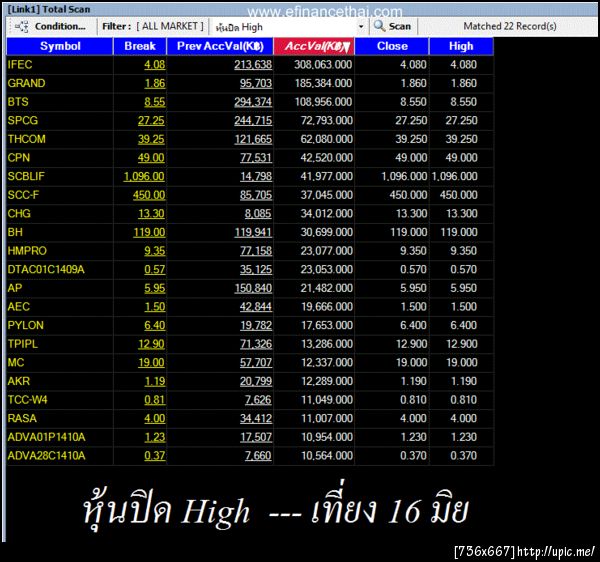Sort by Break column header
Image resolution: width=600 pixels, height=562 pixels.
pos(140,46)
